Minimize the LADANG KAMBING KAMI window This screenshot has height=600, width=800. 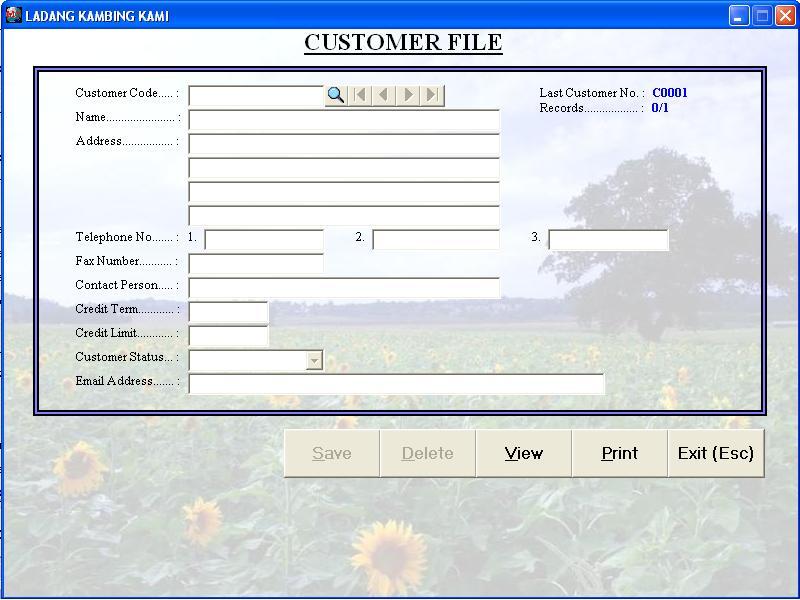pyautogui.click(x=738, y=16)
